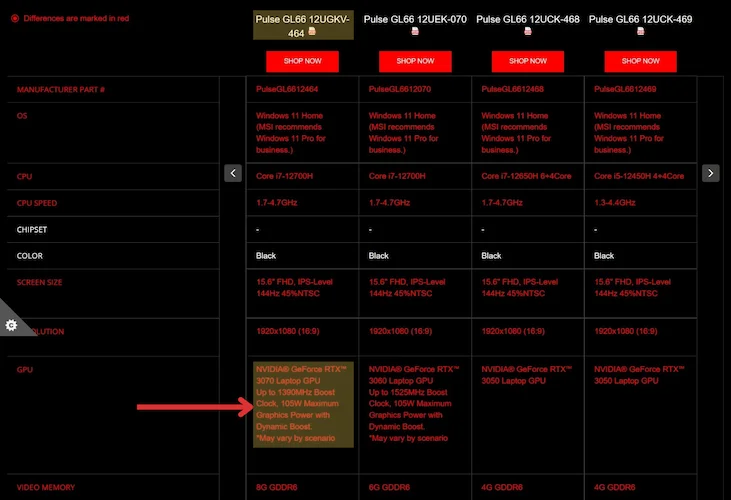731x500 pixels.
Task: Click the CPU SPEED row label
Action: [x=37, y=203]
